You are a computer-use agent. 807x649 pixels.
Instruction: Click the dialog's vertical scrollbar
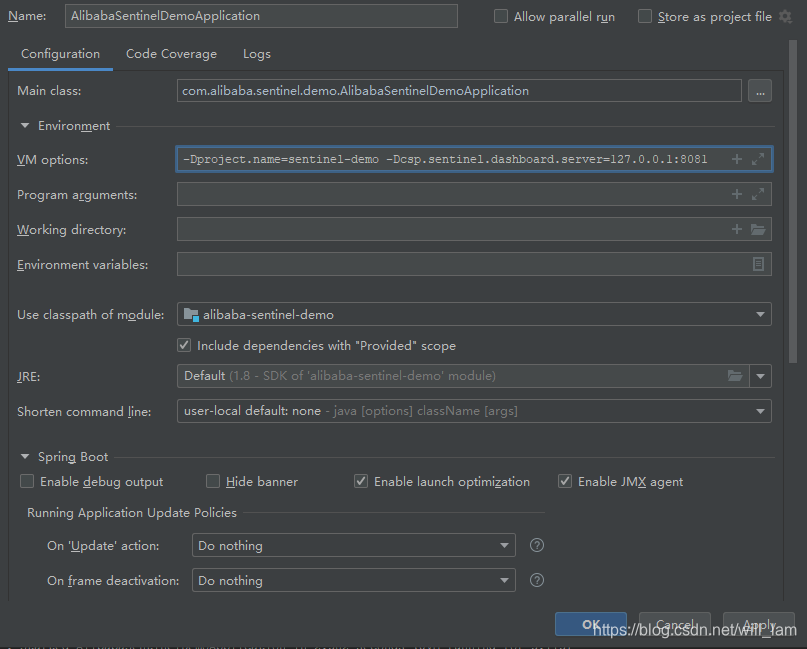pos(793,201)
